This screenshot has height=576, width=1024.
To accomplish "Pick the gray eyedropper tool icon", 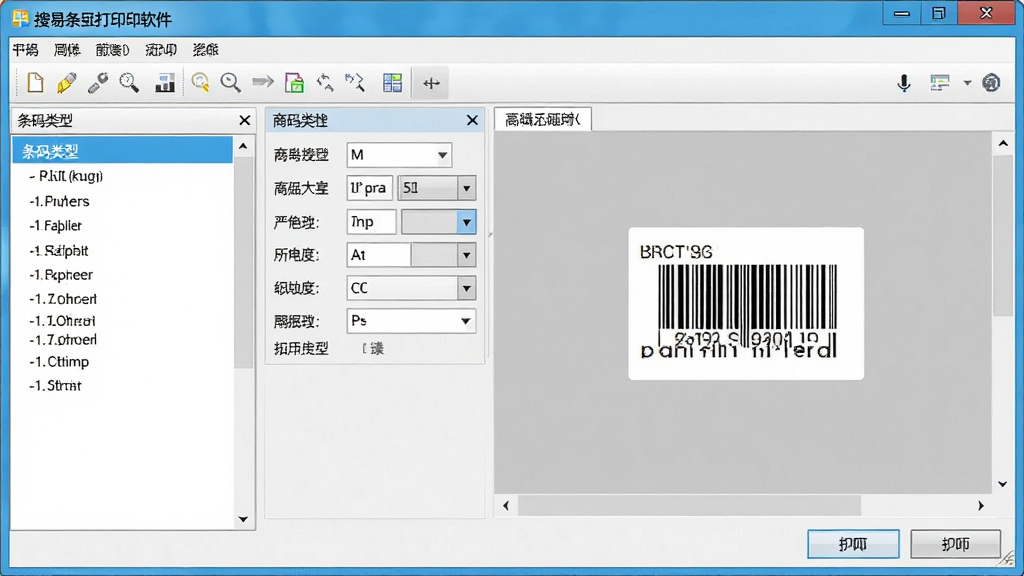I will coord(98,83).
